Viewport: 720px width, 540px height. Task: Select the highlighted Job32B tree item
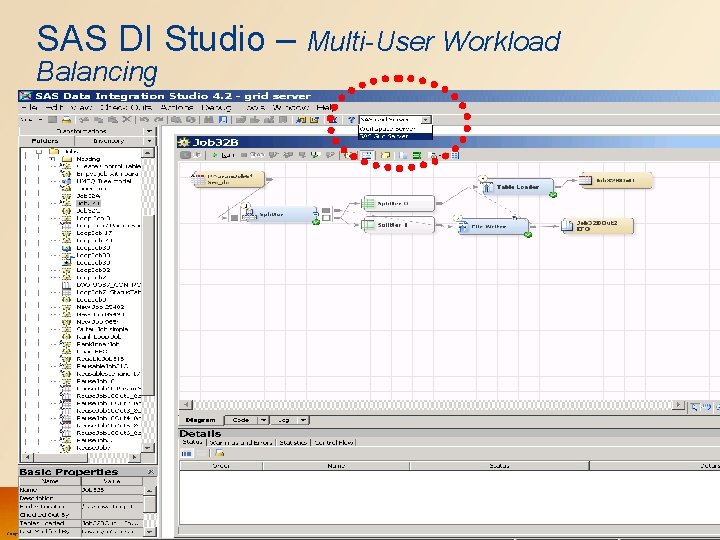[x=88, y=203]
